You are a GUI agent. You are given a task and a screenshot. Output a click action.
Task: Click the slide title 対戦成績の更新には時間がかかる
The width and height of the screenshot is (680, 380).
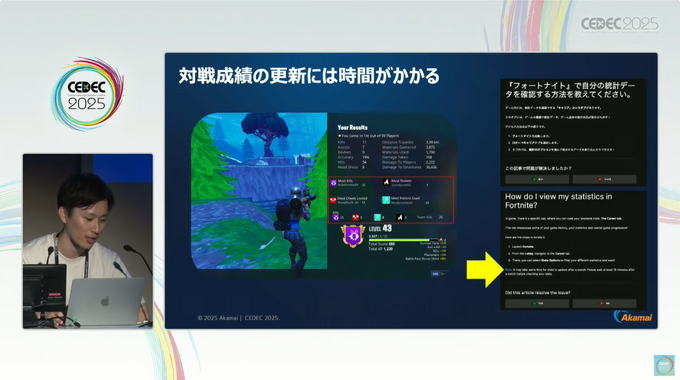pos(309,76)
